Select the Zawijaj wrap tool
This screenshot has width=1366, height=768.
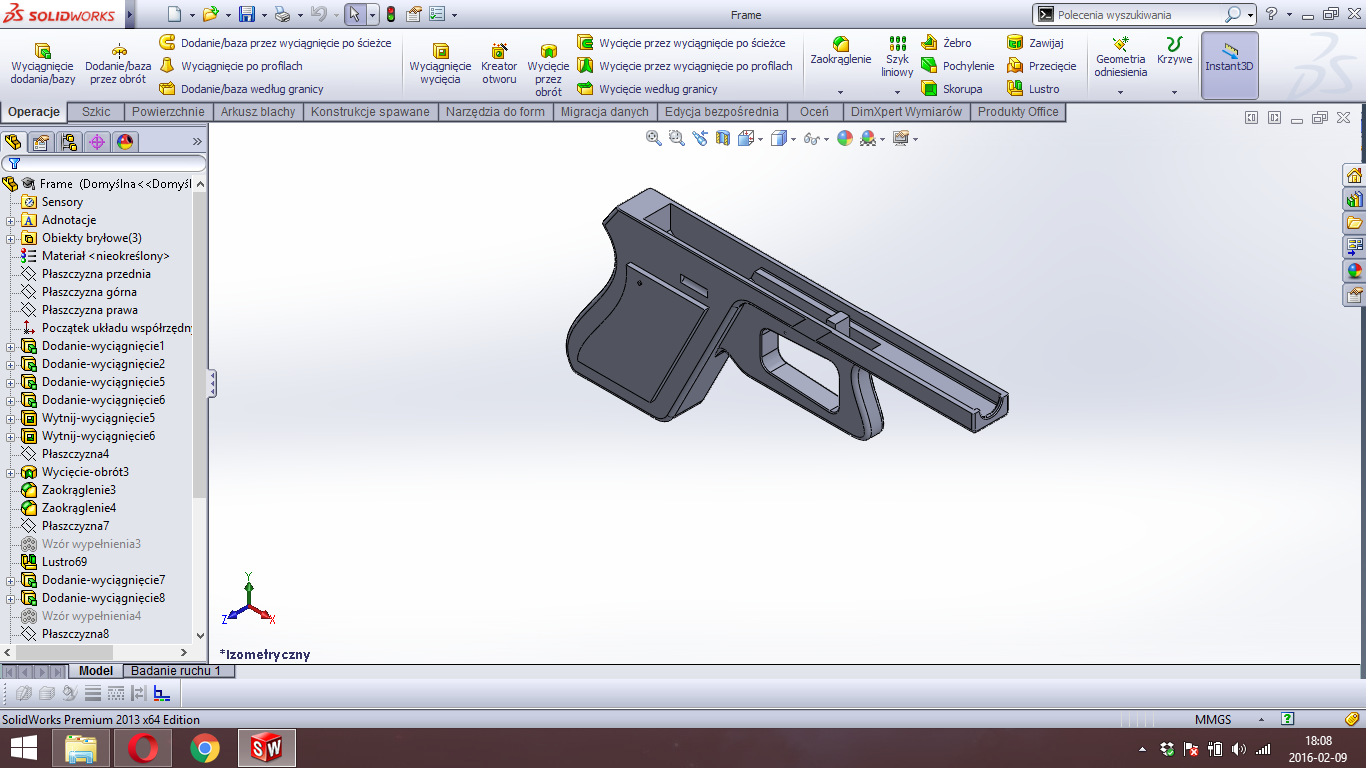click(1035, 43)
